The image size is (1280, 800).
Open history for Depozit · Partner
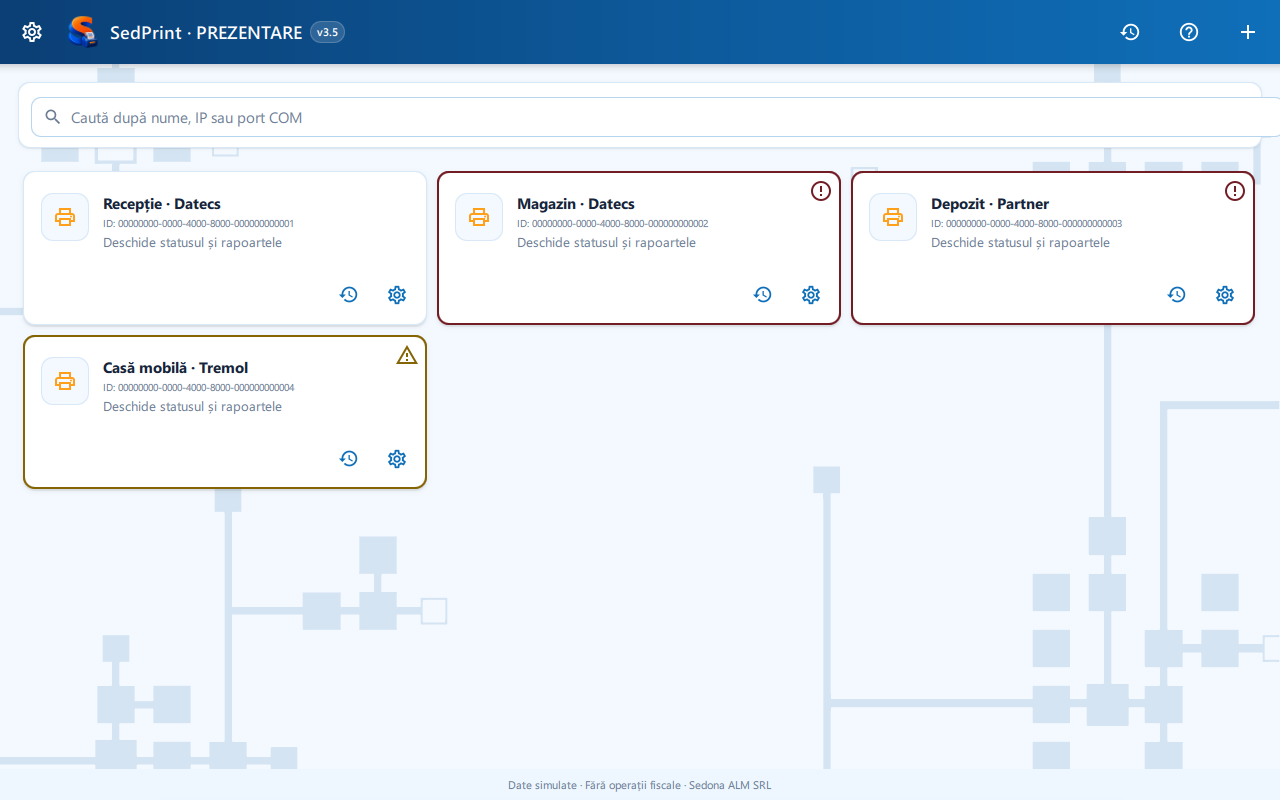(x=1177, y=295)
